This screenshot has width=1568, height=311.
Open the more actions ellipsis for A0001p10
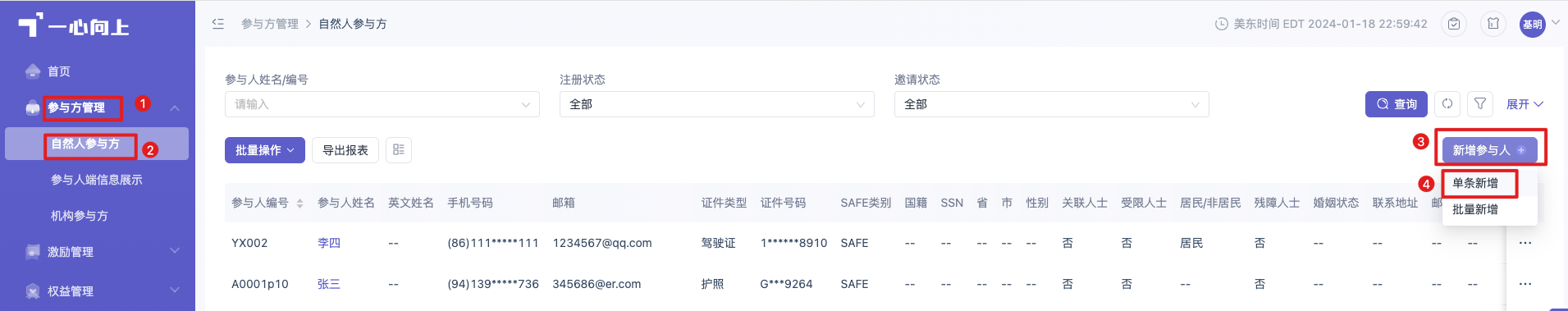click(x=1525, y=284)
